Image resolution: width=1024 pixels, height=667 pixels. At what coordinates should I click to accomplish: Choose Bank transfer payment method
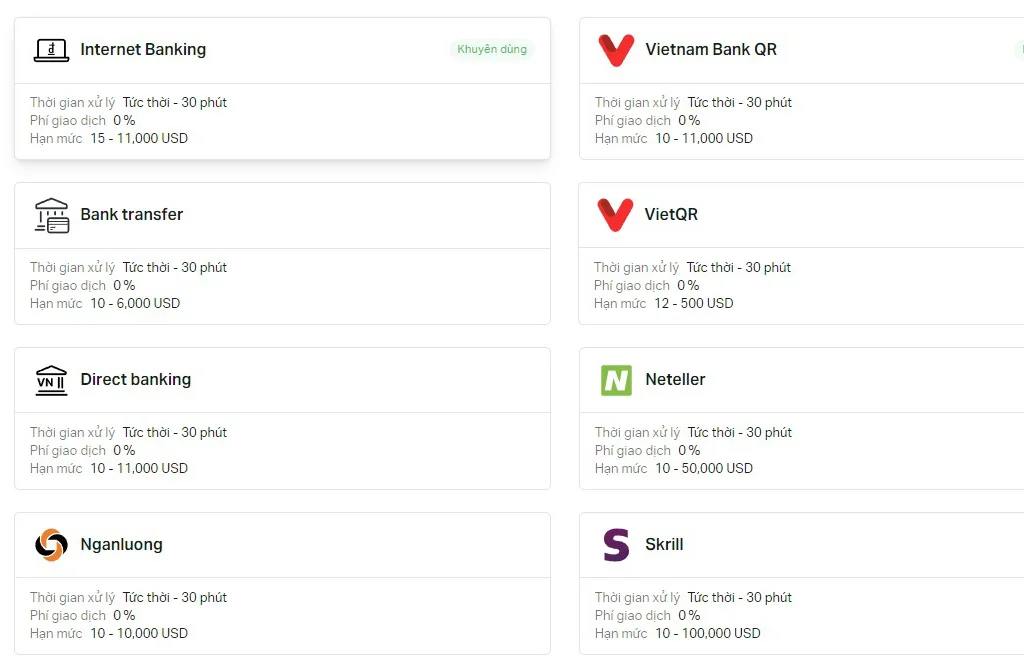(x=132, y=215)
